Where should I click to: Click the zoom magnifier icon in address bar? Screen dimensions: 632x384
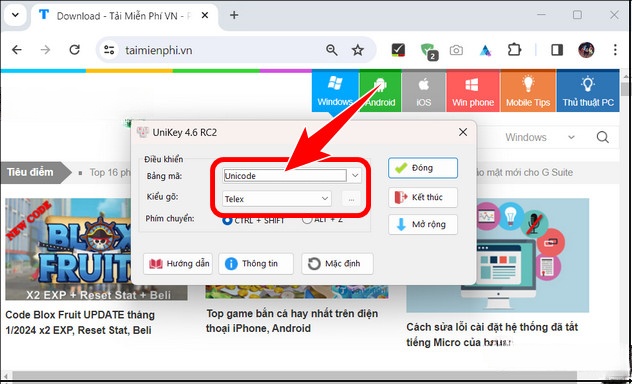[x=332, y=50]
